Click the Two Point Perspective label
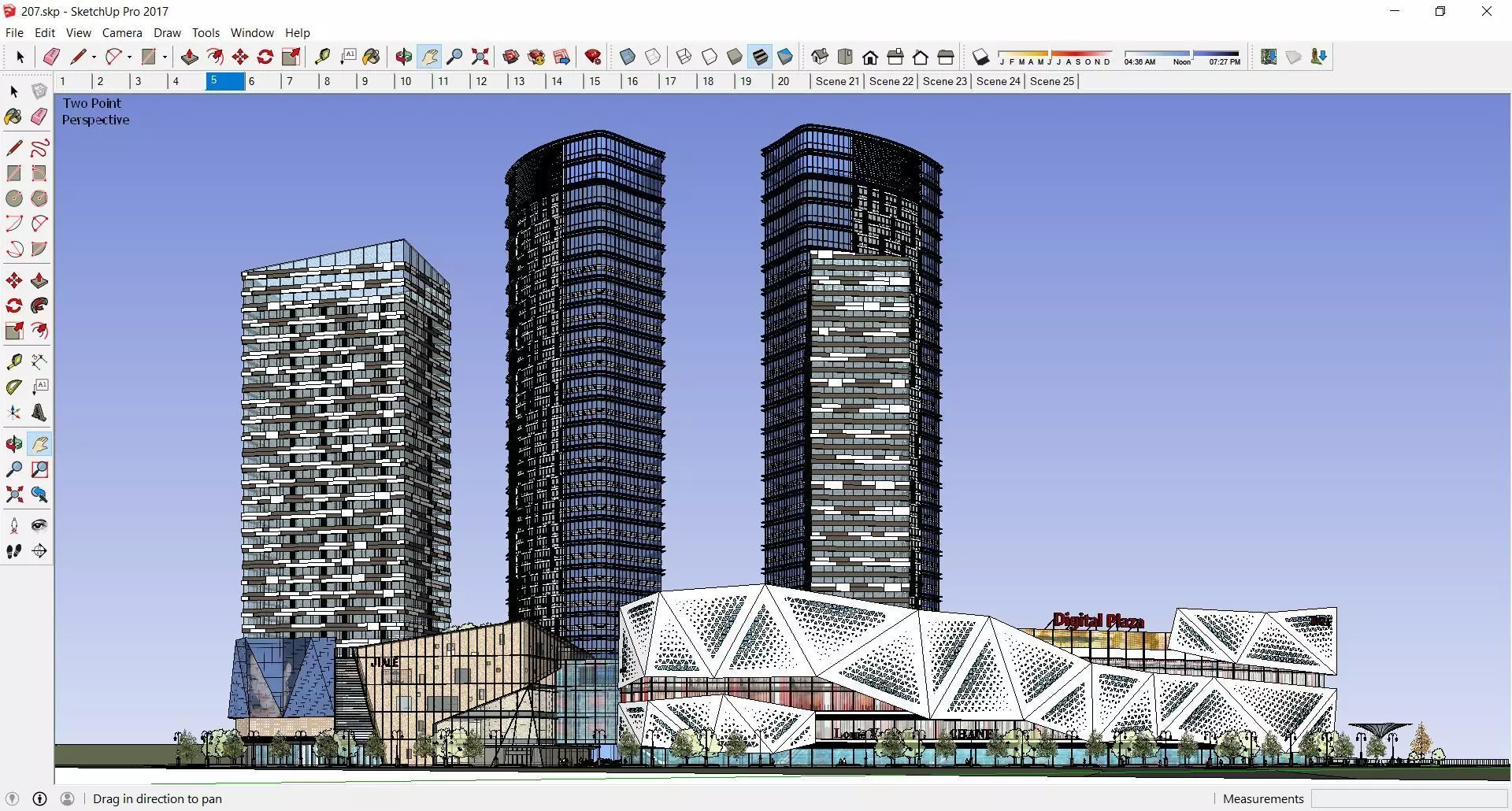This screenshot has height=811, width=1512. click(x=95, y=111)
